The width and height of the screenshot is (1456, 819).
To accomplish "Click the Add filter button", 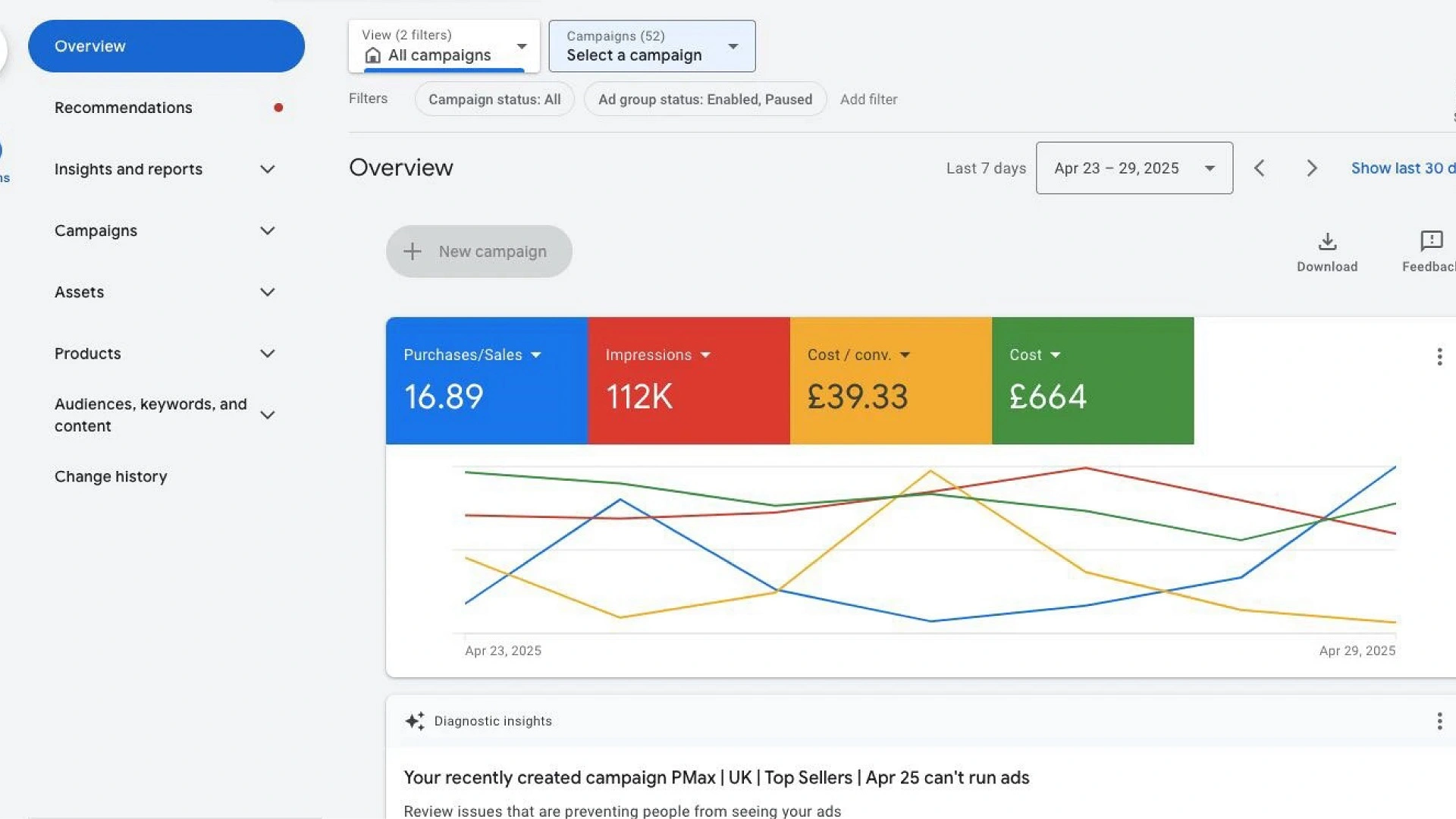I will click(868, 99).
